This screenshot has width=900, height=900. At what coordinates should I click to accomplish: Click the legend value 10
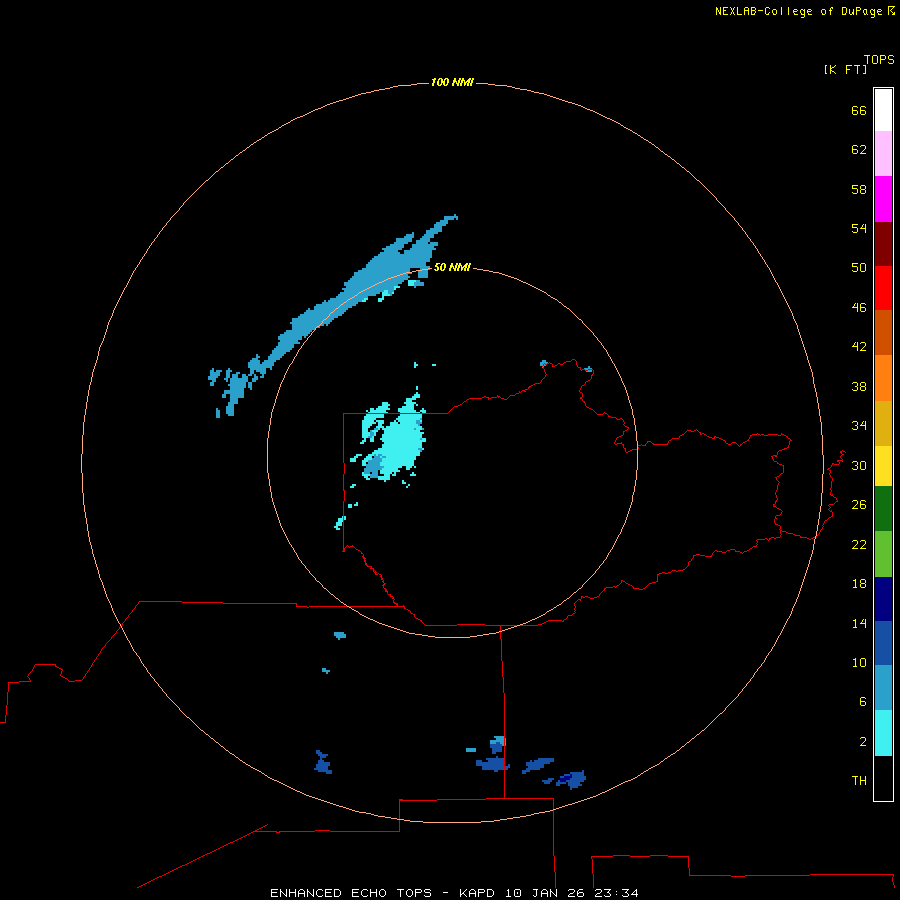point(859,662)
